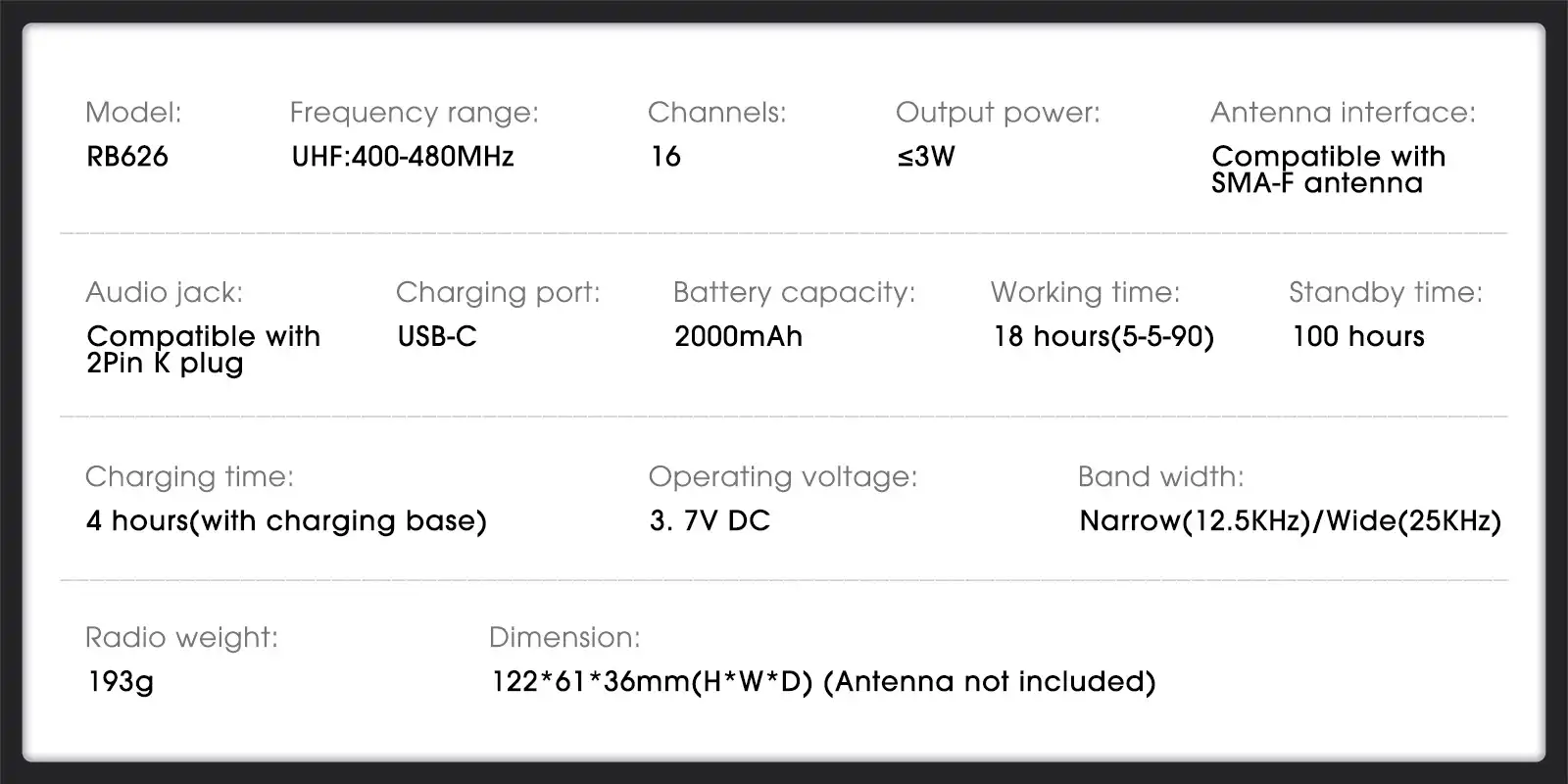
Task: Click the RB626 model value
Action: (x=127, y=157)
